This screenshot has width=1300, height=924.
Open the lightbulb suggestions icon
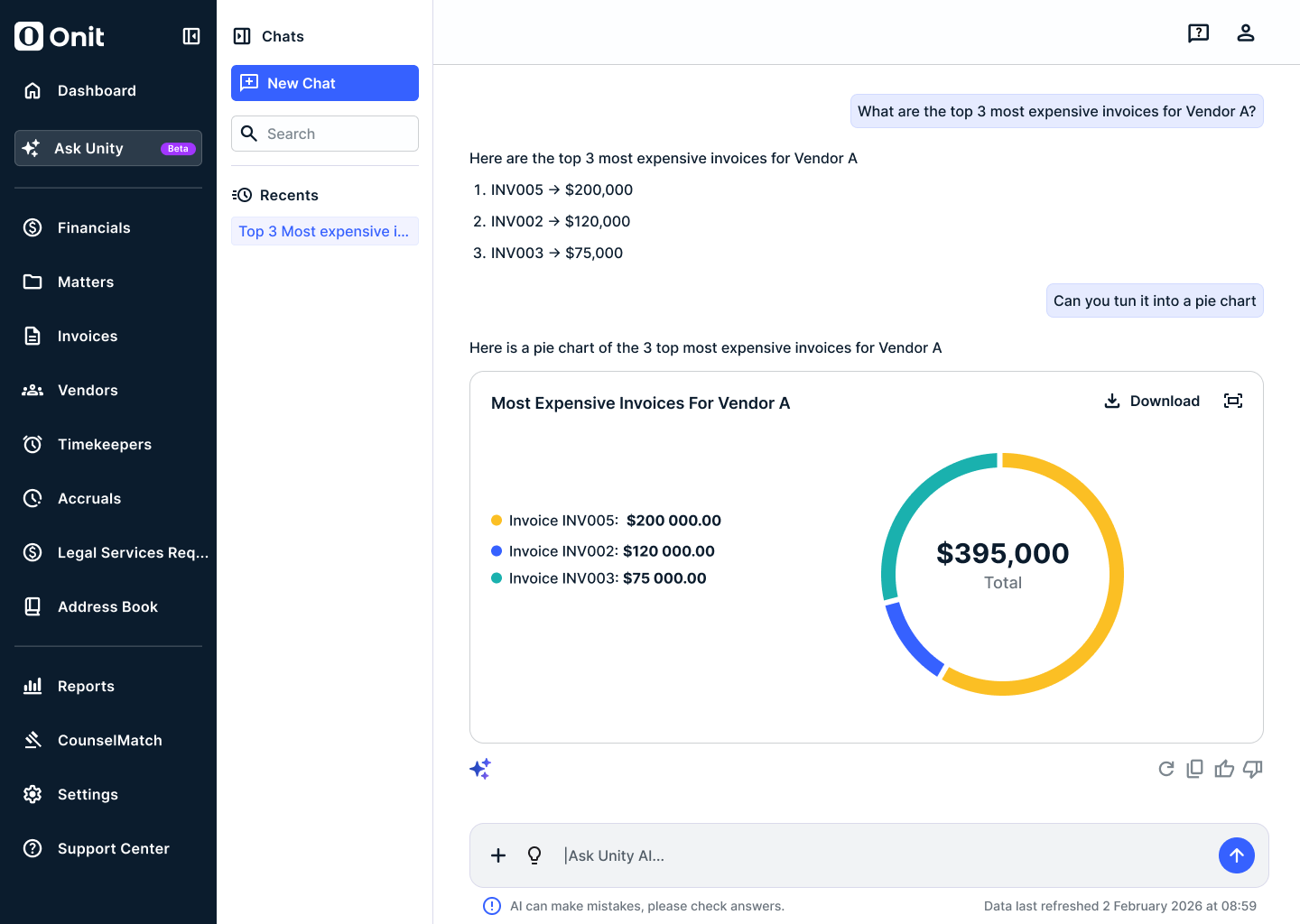[x=534, y=855]
